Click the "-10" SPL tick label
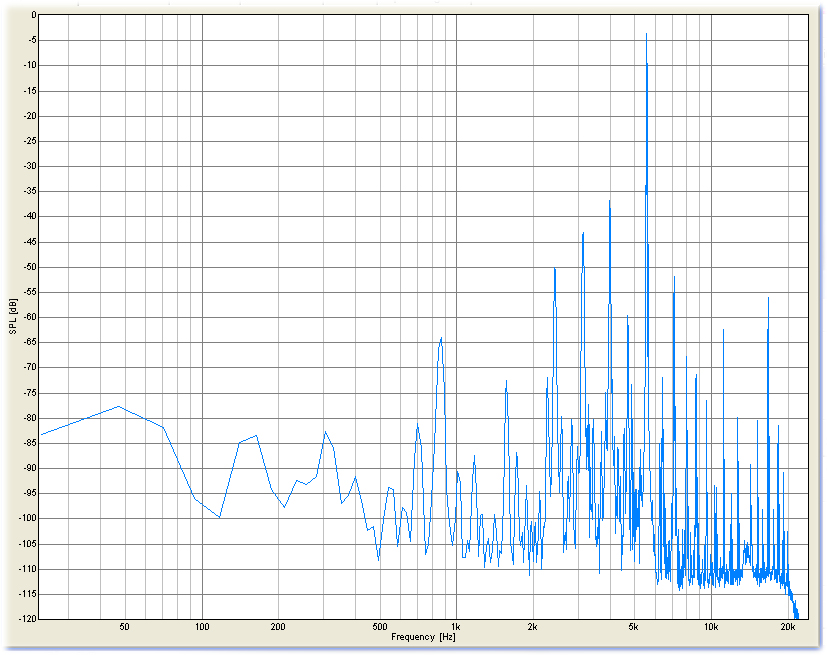827x655 pixels. (29, 65)
